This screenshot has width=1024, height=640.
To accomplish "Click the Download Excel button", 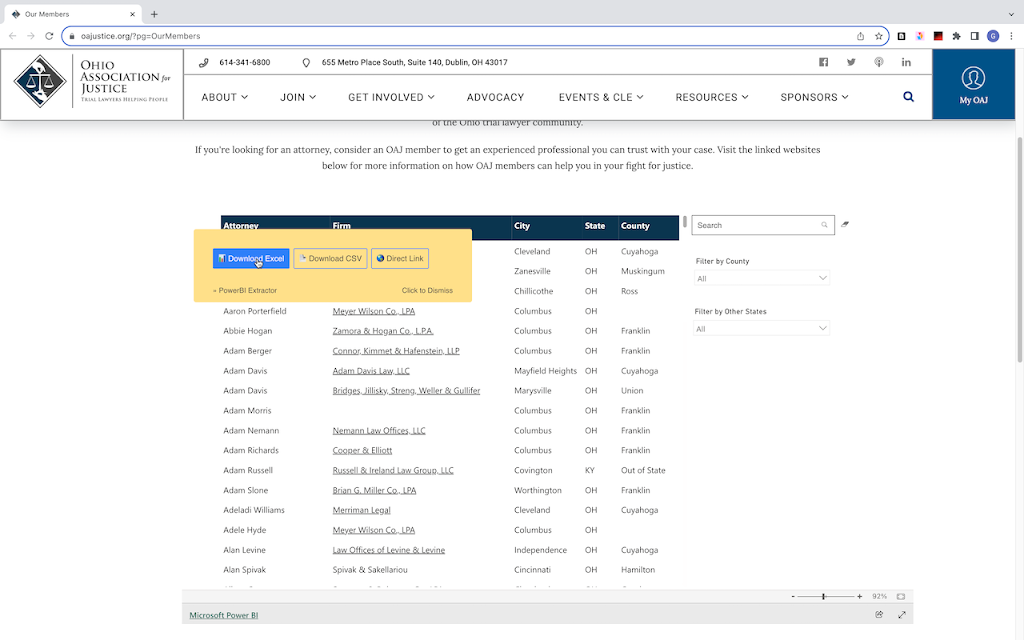I will tap(251, 259).
